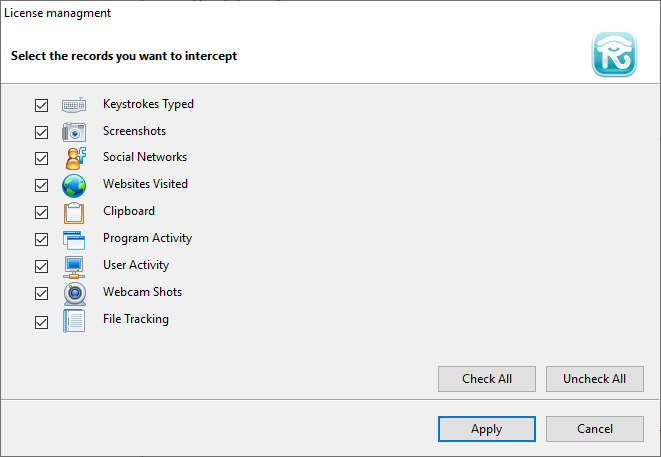Uncheck the Keystrokes Typed checkbox
Image resolution: width=661 pixels, height=457 pixels.
pos(41,105)
